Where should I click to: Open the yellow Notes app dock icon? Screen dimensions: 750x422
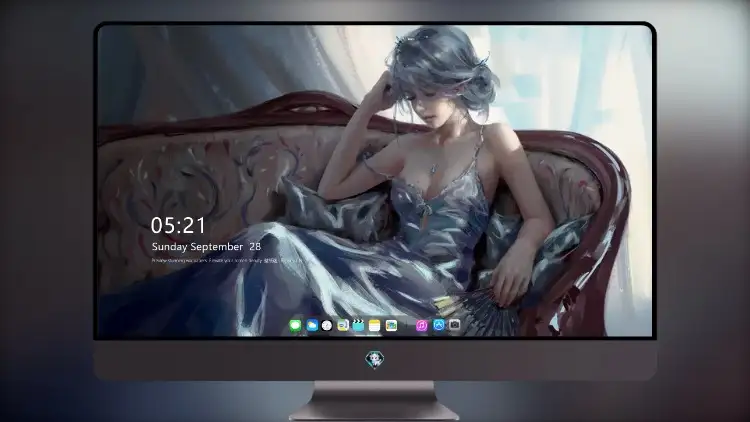tap(375, 326)
